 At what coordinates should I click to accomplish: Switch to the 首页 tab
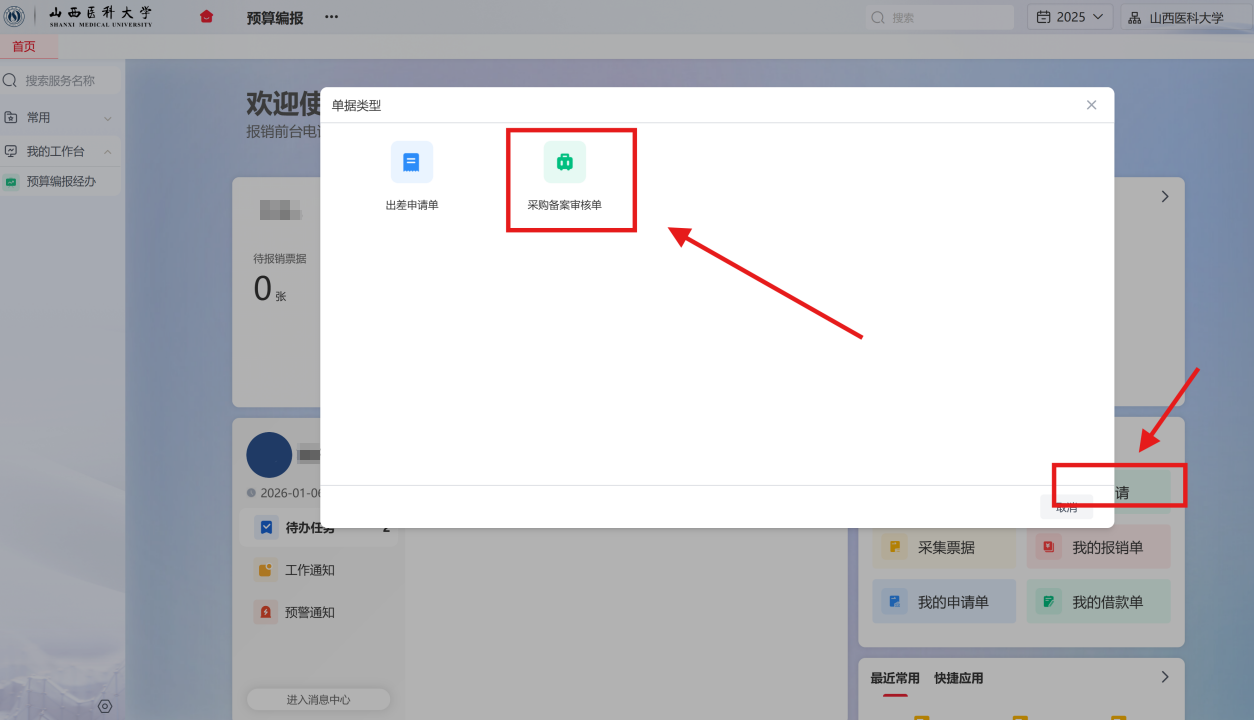pos(24,47)
